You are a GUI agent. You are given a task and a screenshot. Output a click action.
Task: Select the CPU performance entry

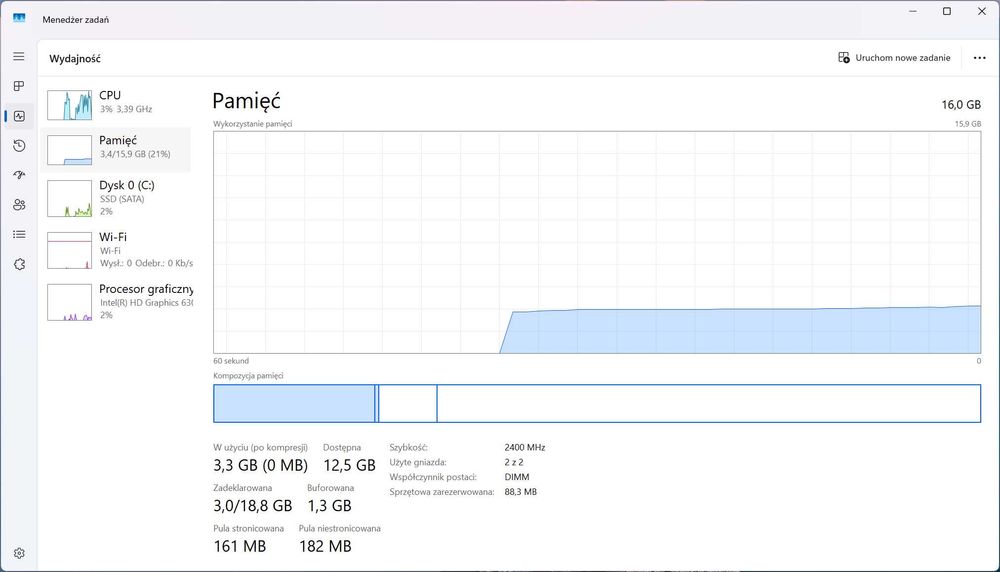pos(116,104)
